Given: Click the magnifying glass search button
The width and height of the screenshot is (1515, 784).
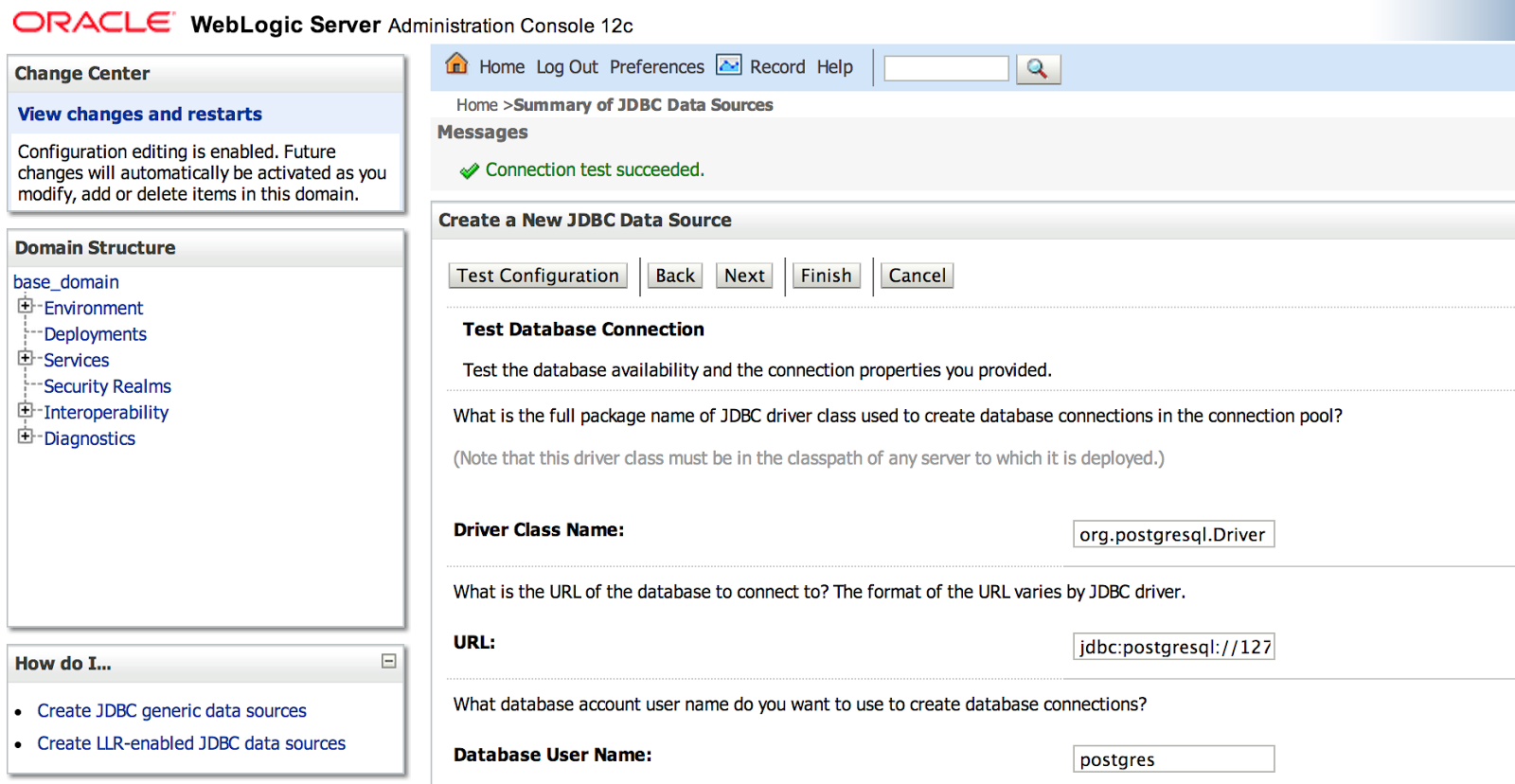Looking at the screenshot, I should pyautogui.click(x=1038, y=68).
